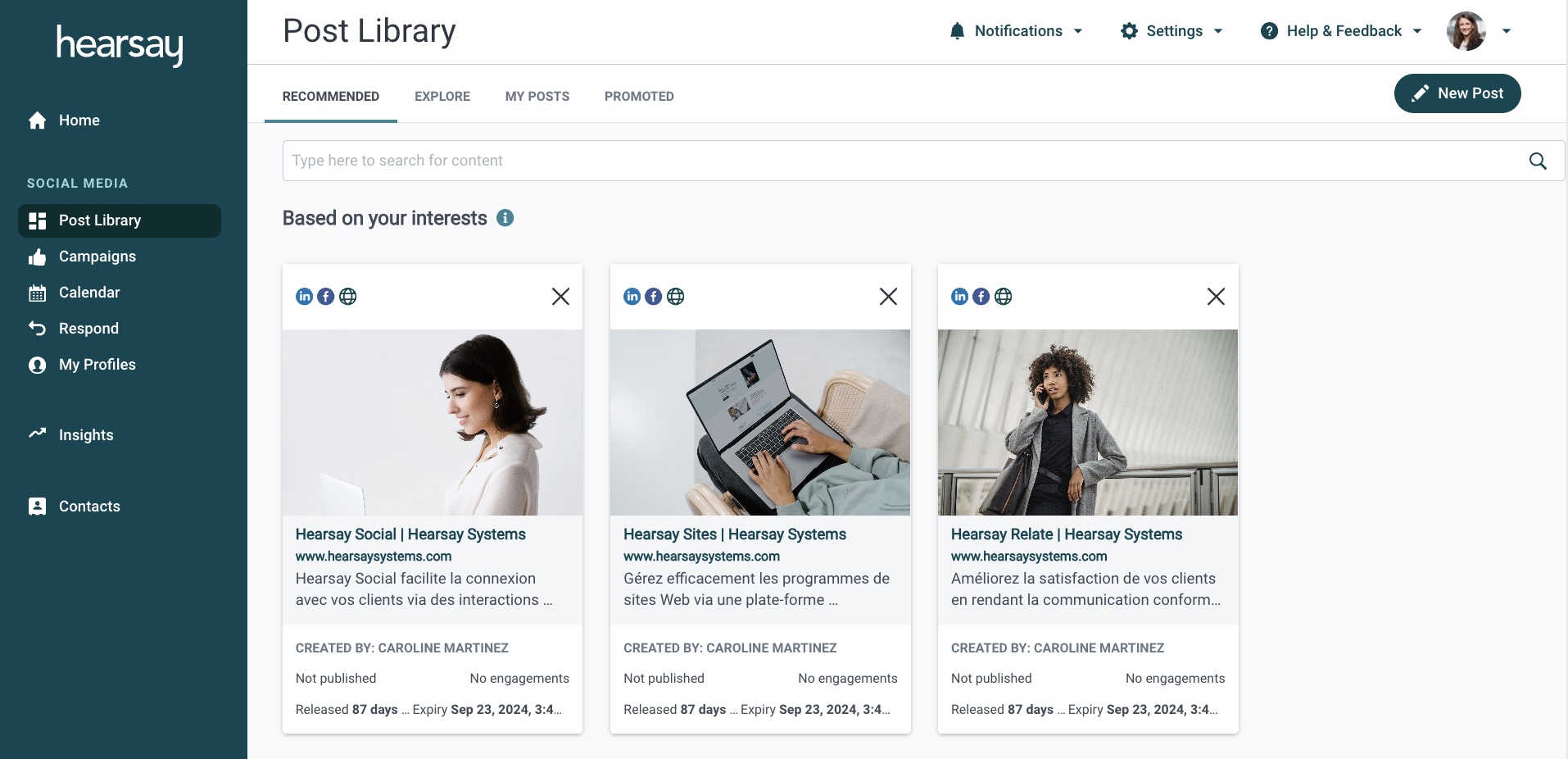Dismiss the Hearsay Social card
This screenshot has height=759, width=1568.
560,297
